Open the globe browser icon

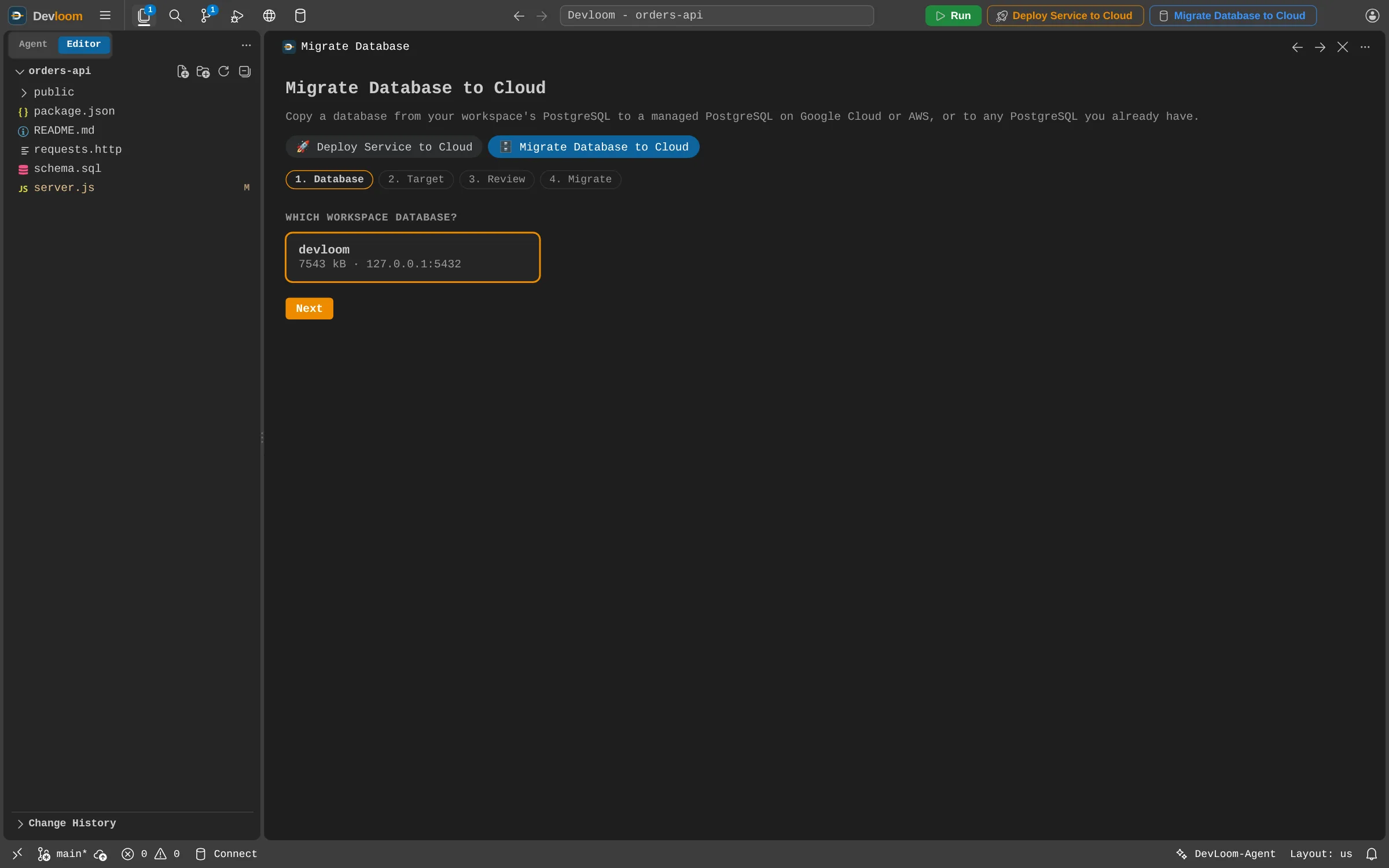point(269,16)
